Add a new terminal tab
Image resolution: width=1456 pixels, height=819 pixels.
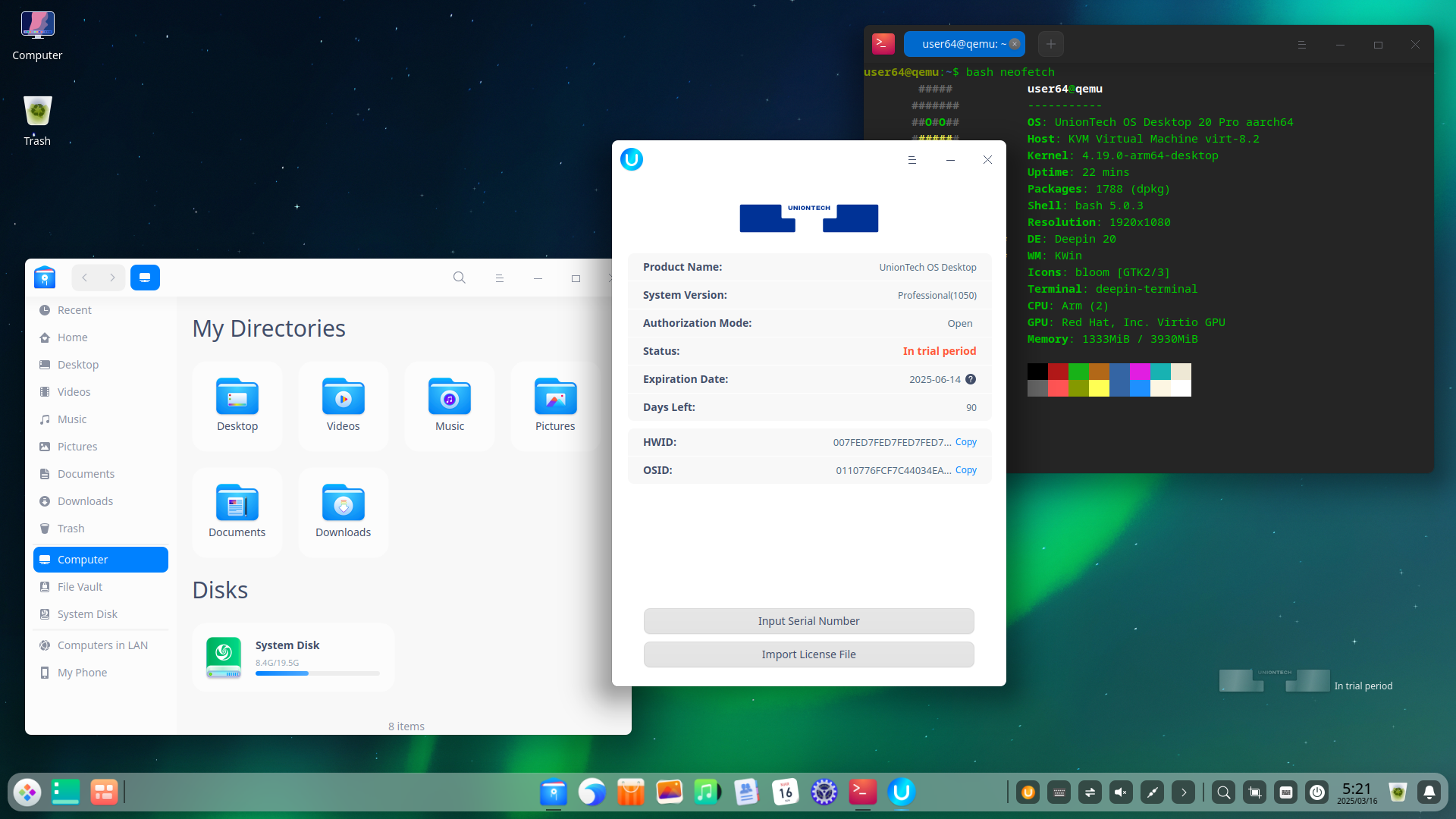[1050, 44]
